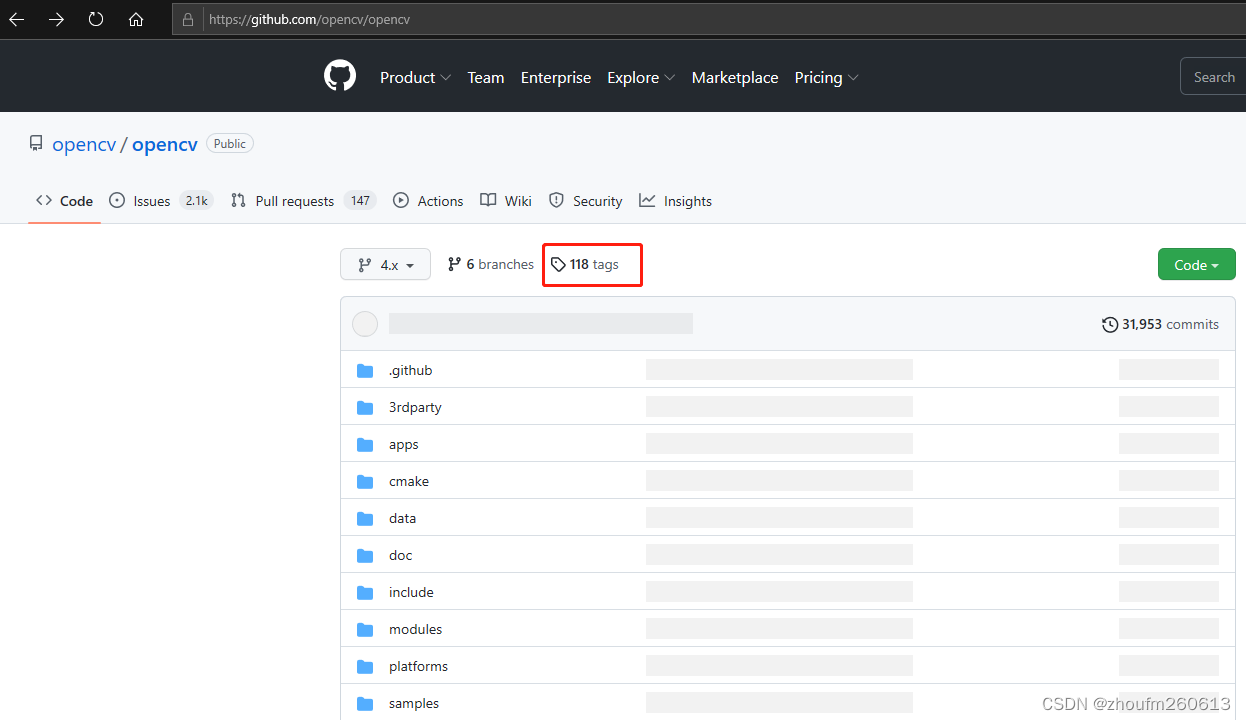Open the Team page link

486,77
